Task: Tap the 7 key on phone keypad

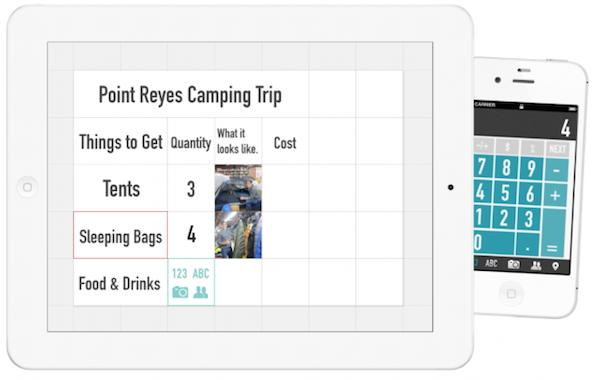Action: 483,166
